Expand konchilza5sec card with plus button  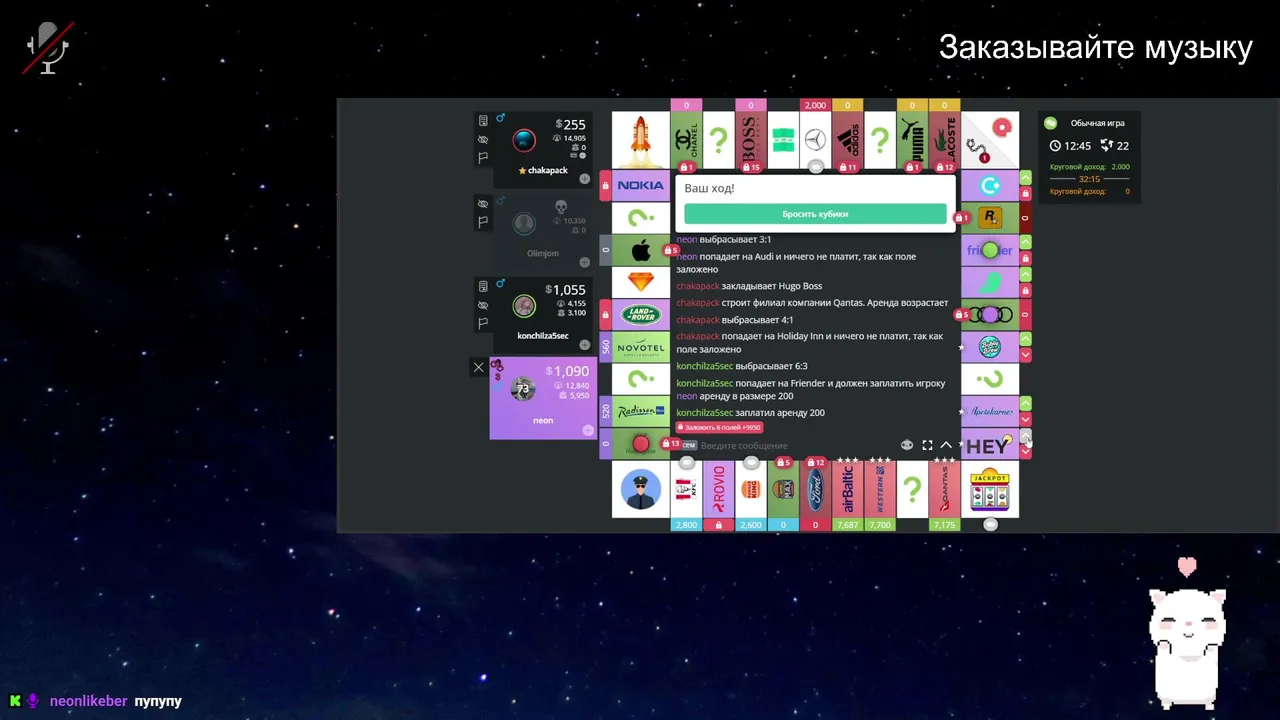(585, 346)
